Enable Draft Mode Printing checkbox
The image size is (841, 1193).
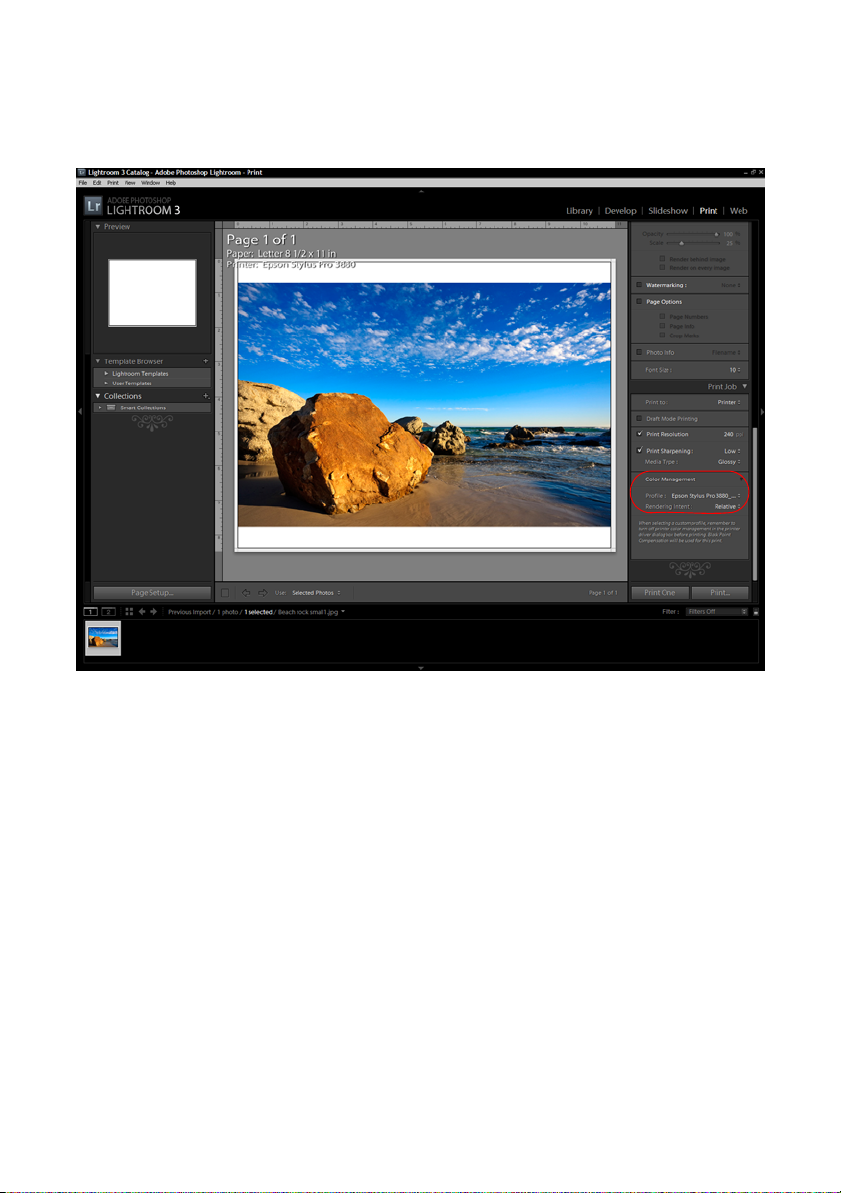[x=639, y=418]
